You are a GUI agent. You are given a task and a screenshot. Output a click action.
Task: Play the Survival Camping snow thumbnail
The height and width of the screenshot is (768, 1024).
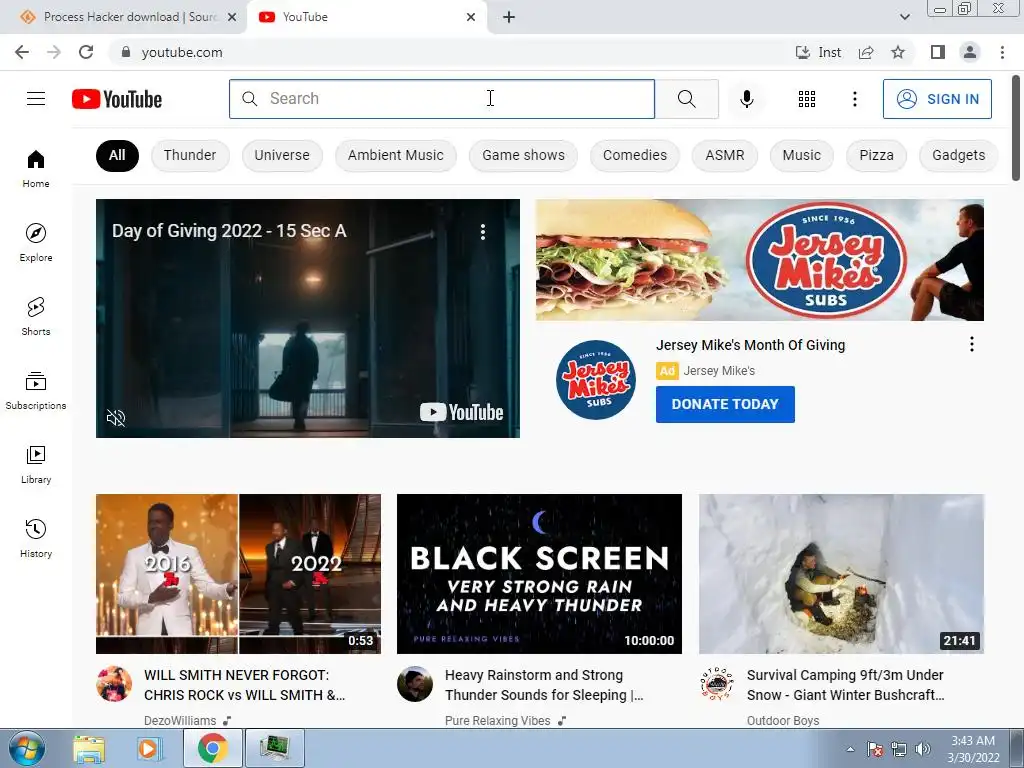point(841,574)
